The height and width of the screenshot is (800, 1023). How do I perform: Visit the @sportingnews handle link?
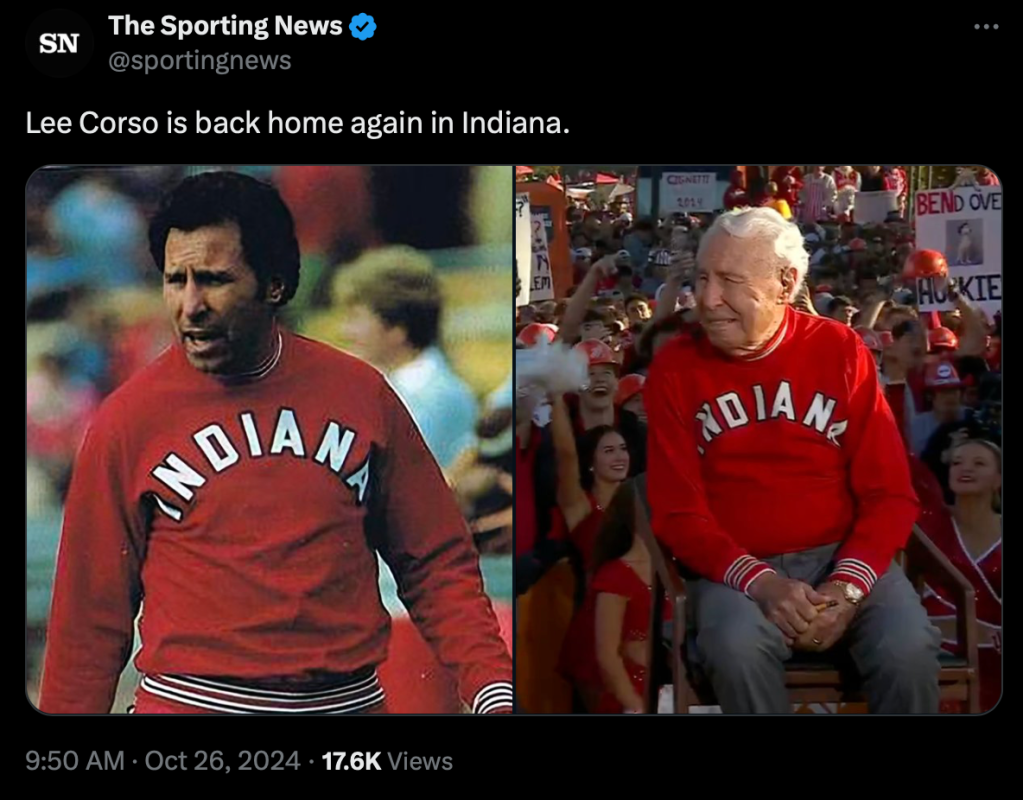tap(200, 61)
